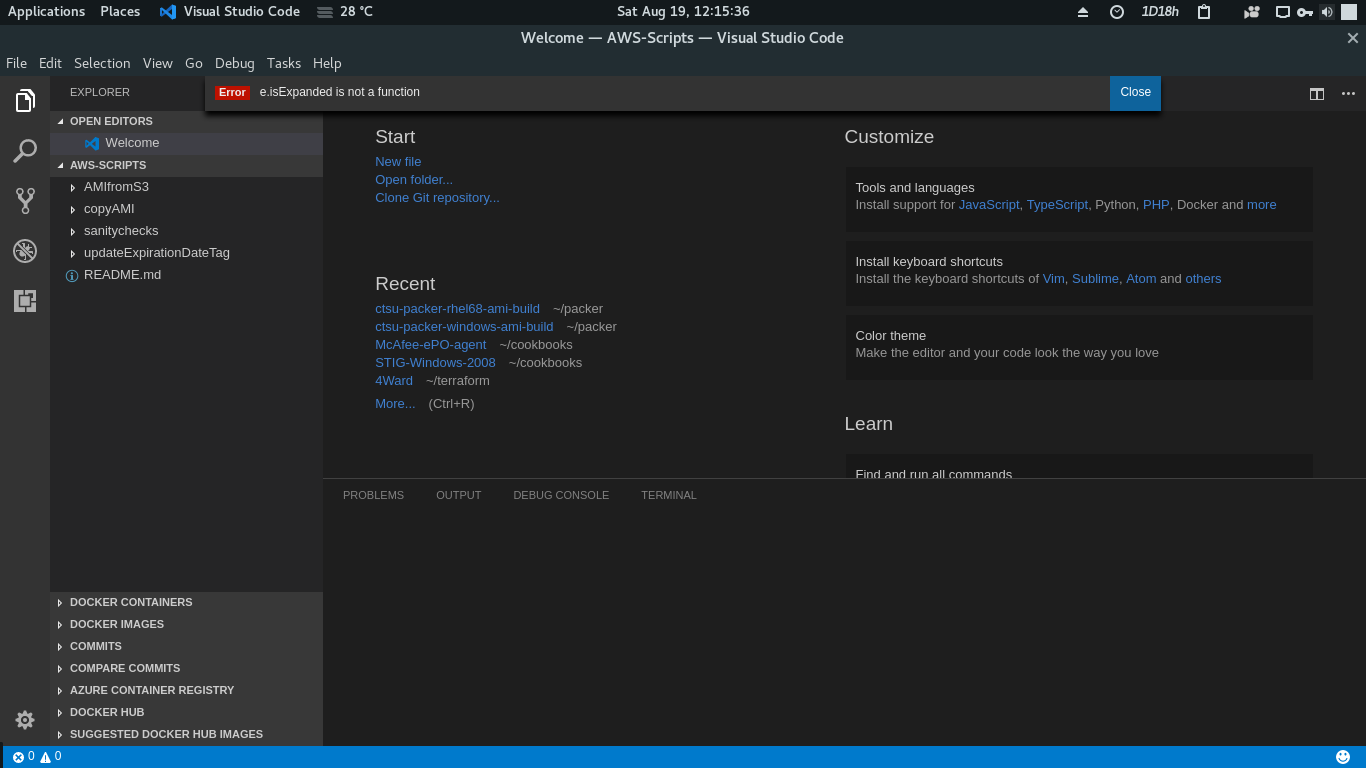Open the Search panel in the activity bar
Viewport: 1366px width, 768px height.
24,150
